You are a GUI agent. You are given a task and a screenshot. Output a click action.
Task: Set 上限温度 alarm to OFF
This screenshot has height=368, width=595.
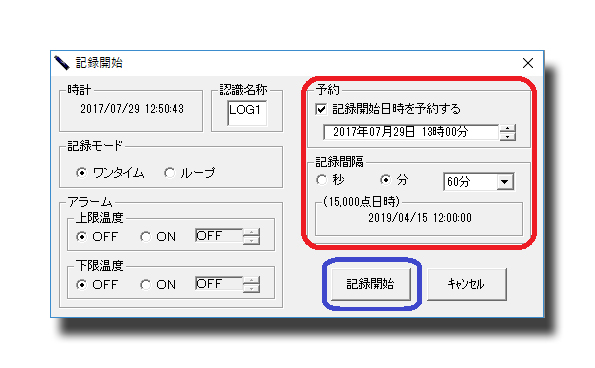81,237
